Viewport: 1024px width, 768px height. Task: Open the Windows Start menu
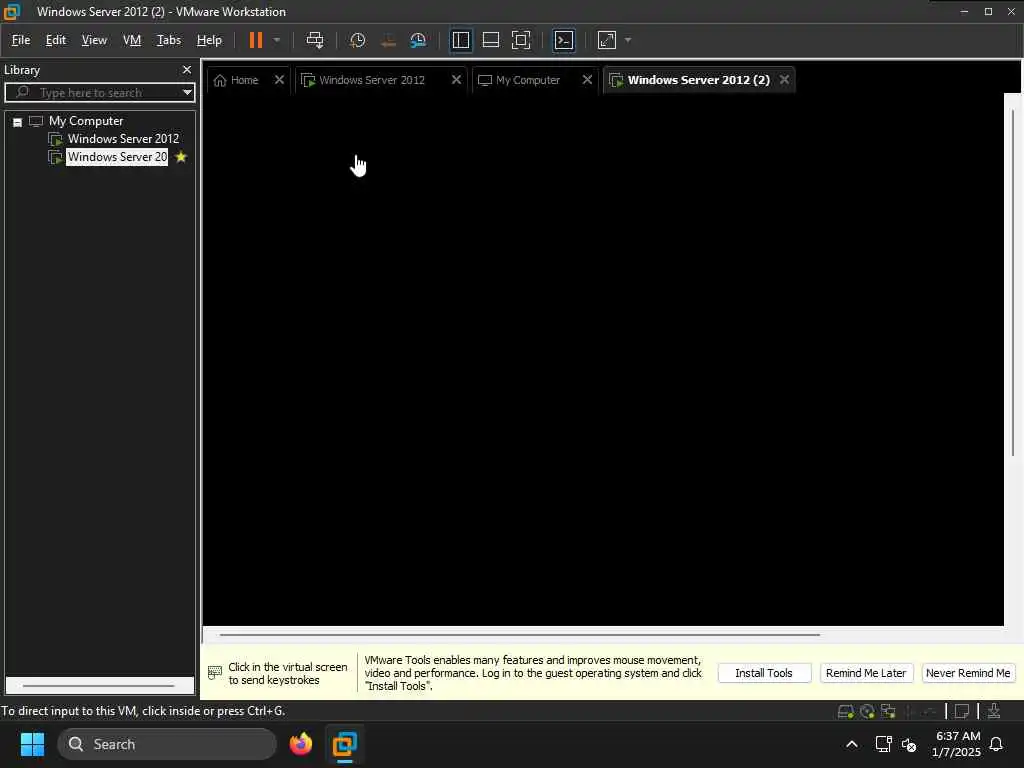pyautogui.click(x=33, y=744)
